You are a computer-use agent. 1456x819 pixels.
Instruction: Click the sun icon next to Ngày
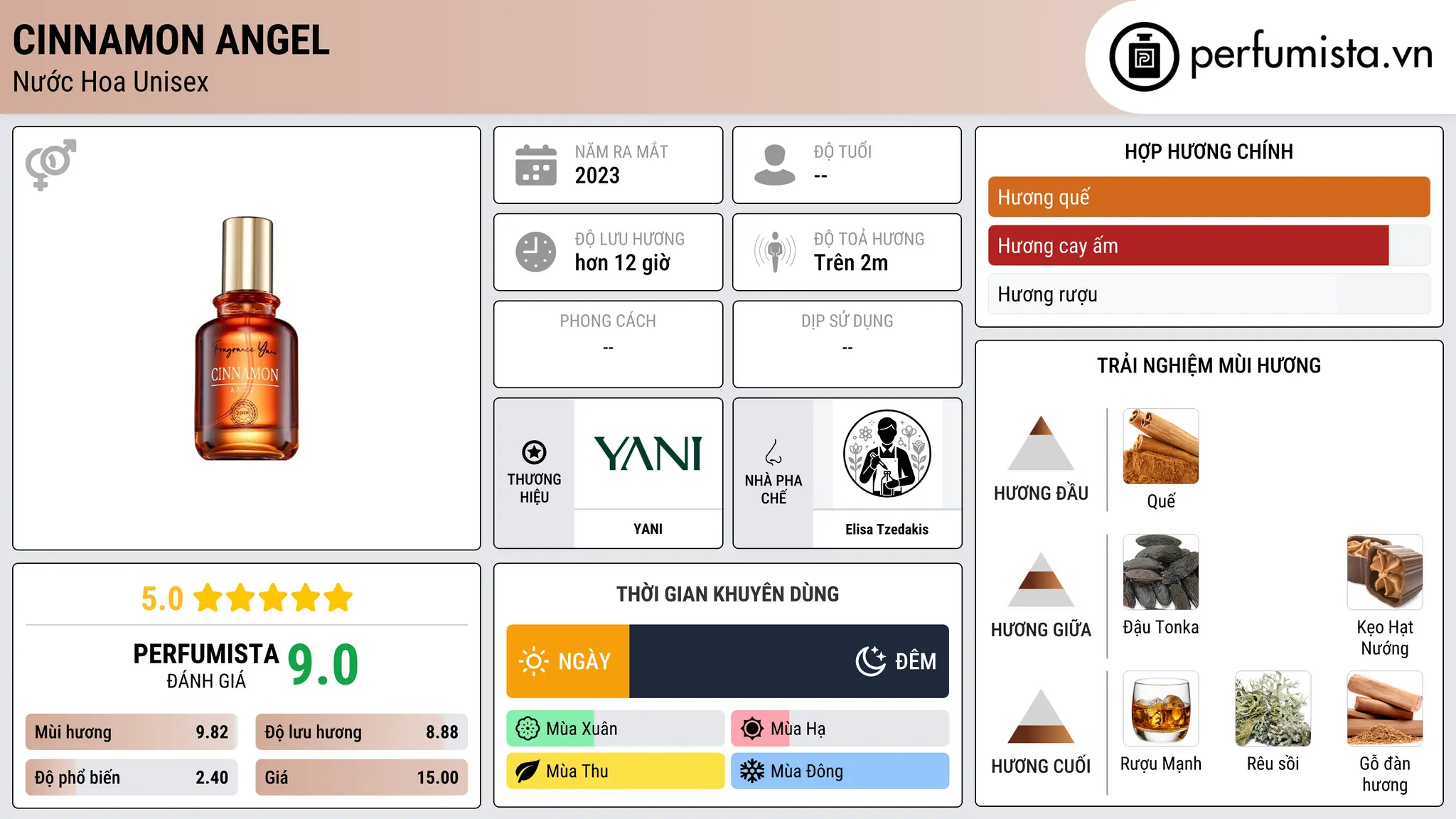coord(533,661)
